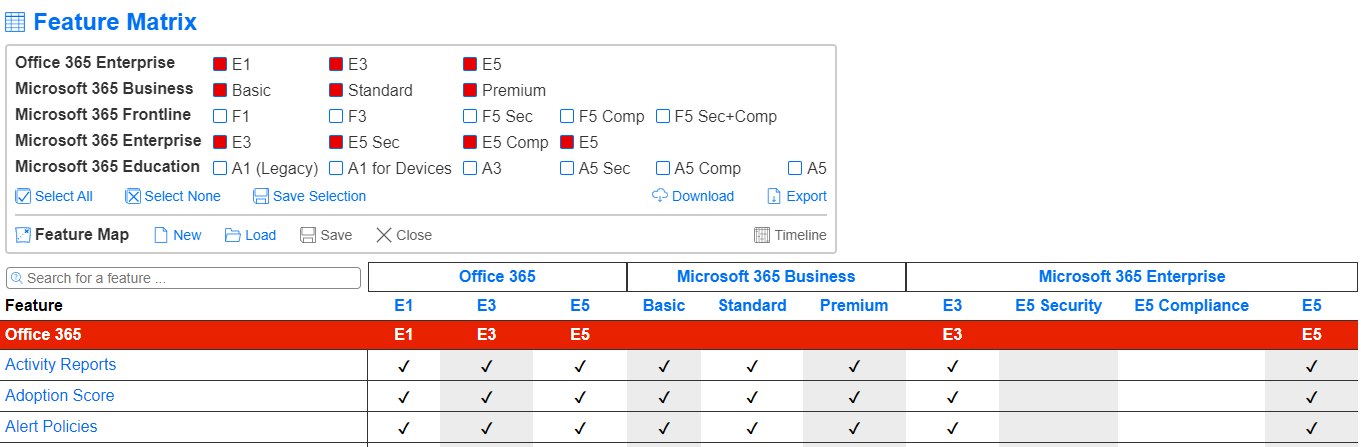Open the Activity Reports feature link
This screenshot has width=1361, height=447.
coord(60,365)
